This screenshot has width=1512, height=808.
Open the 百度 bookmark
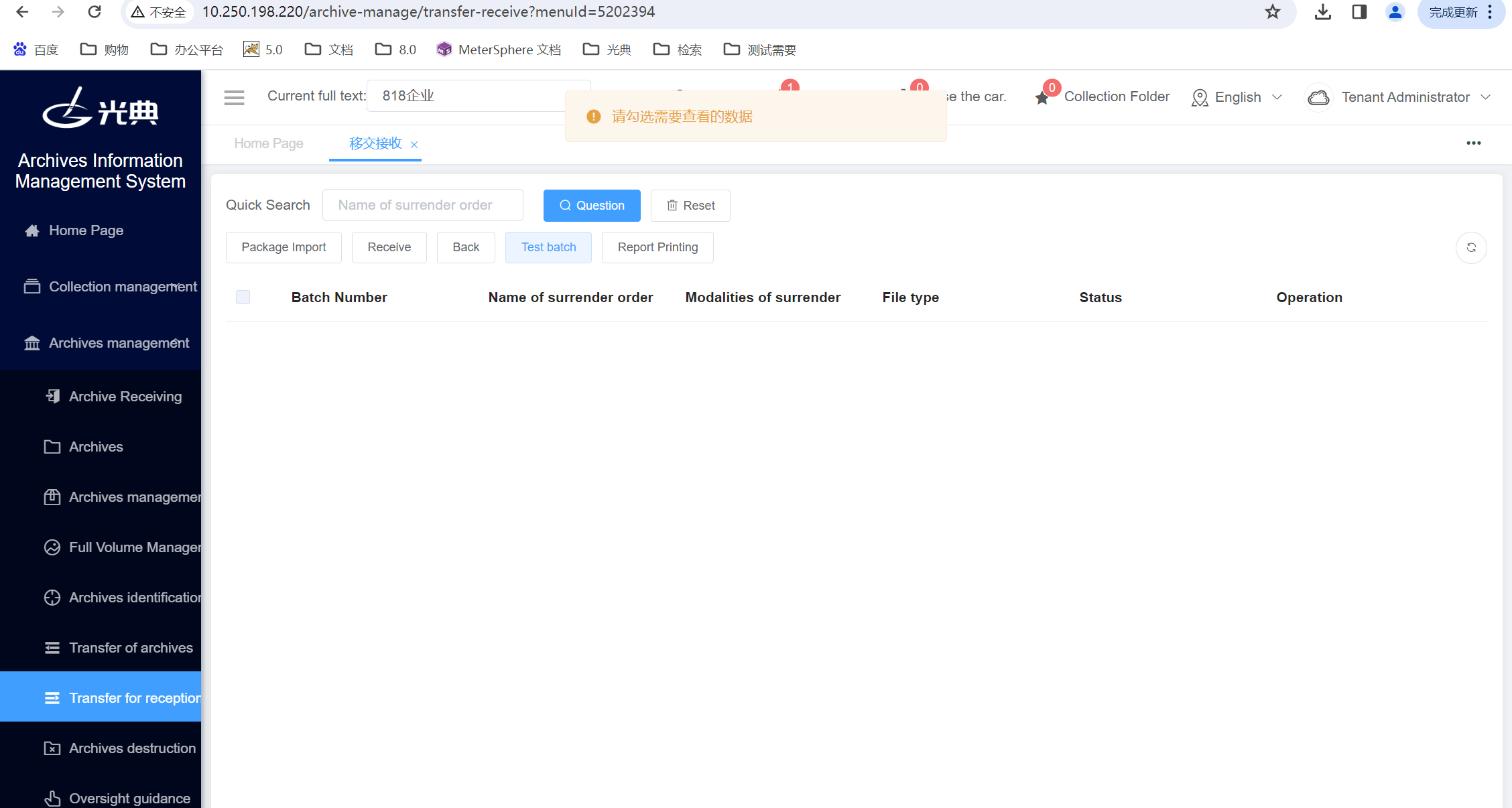tap(36, 50)
